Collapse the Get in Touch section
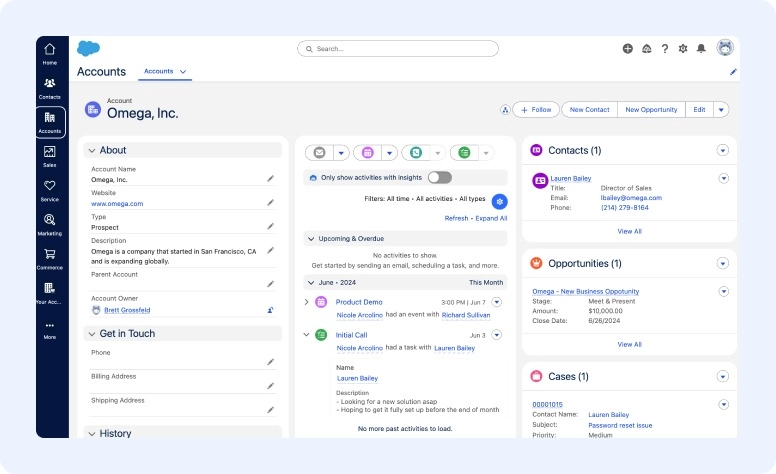The image size is (776, 474). click(x=92, y=334)
